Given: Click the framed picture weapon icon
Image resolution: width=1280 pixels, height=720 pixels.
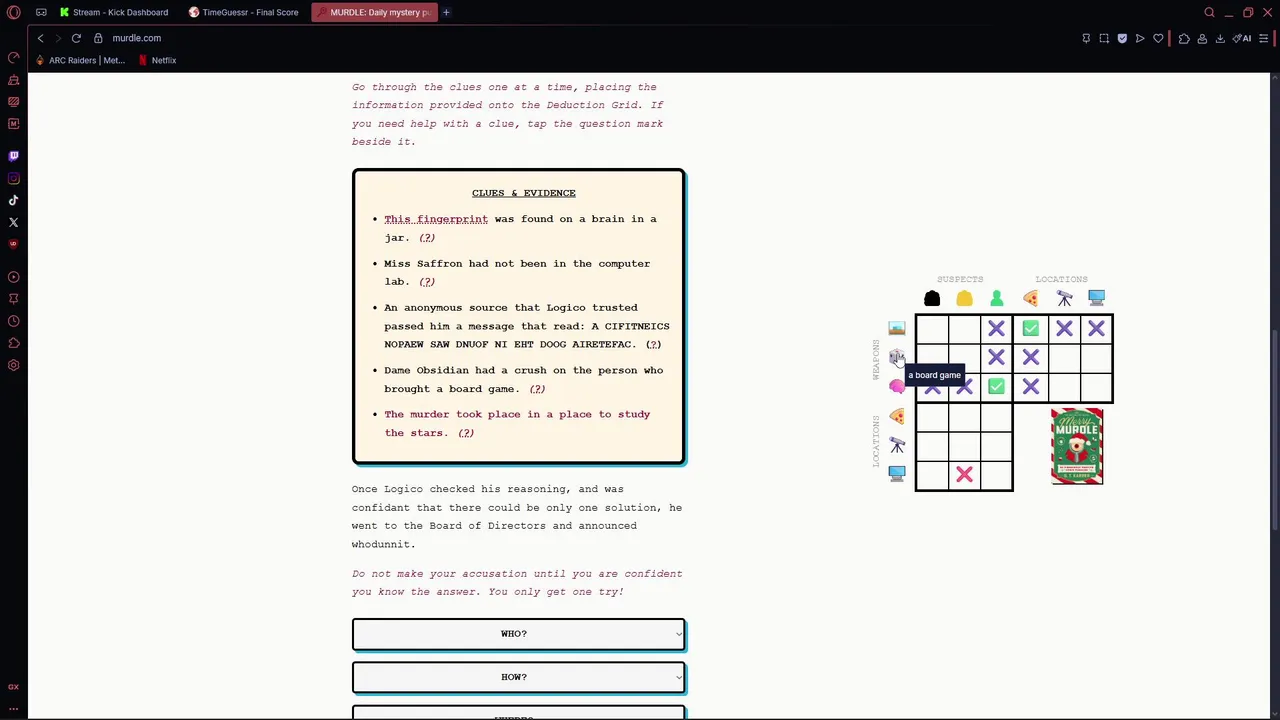Looking at the screenshot, I should pos(897,328).
